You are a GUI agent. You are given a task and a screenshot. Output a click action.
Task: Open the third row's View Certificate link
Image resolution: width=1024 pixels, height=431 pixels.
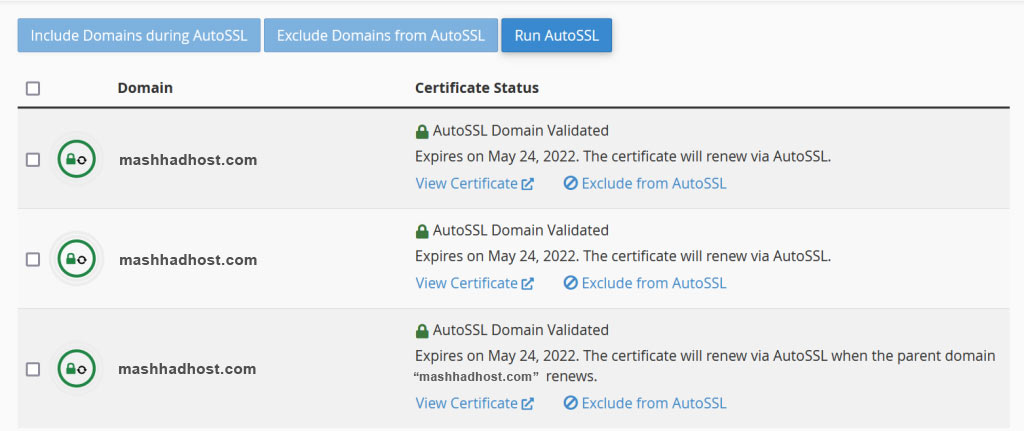point(466,404)
